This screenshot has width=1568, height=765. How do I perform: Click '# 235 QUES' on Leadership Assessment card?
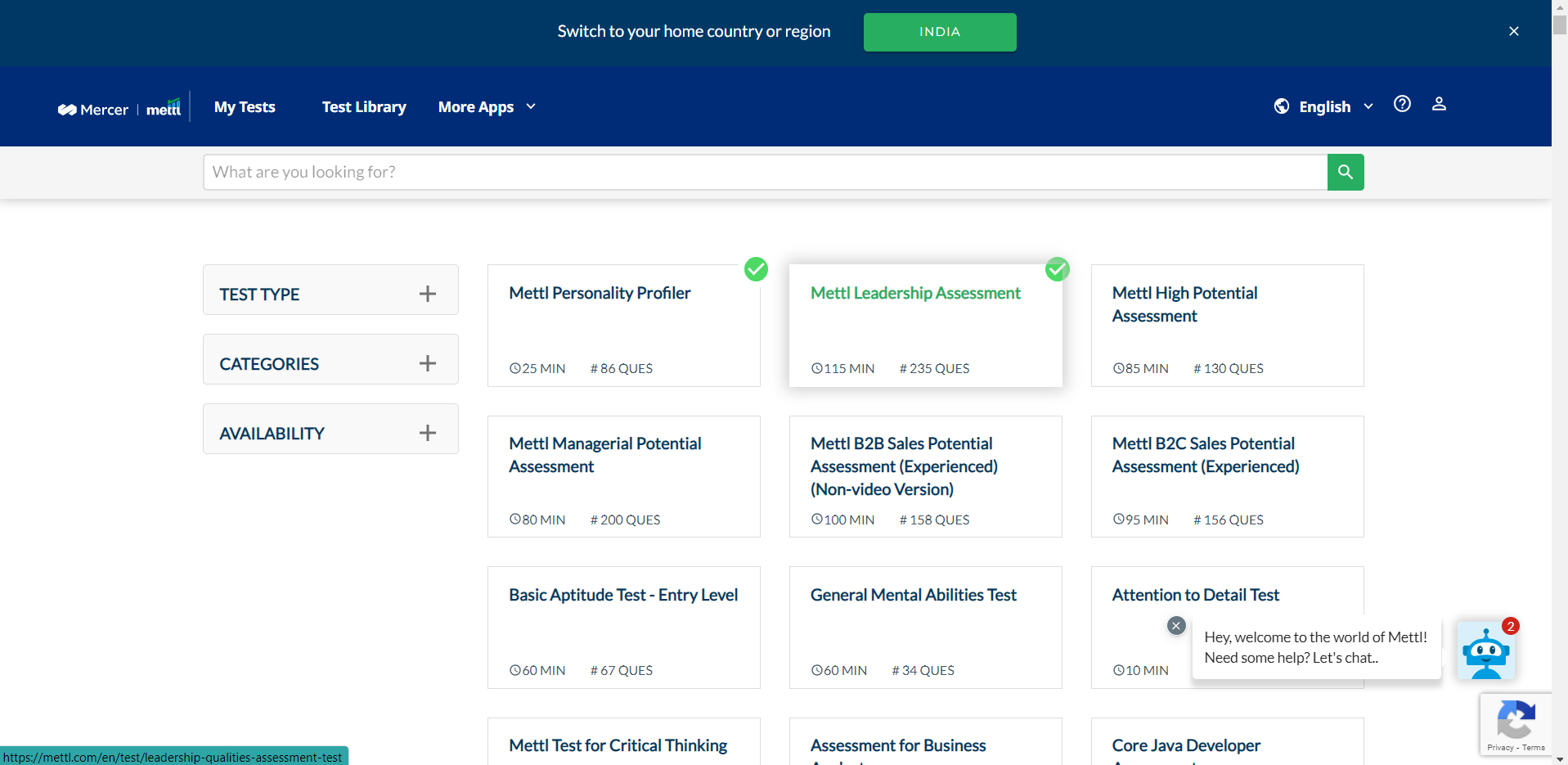934,368
